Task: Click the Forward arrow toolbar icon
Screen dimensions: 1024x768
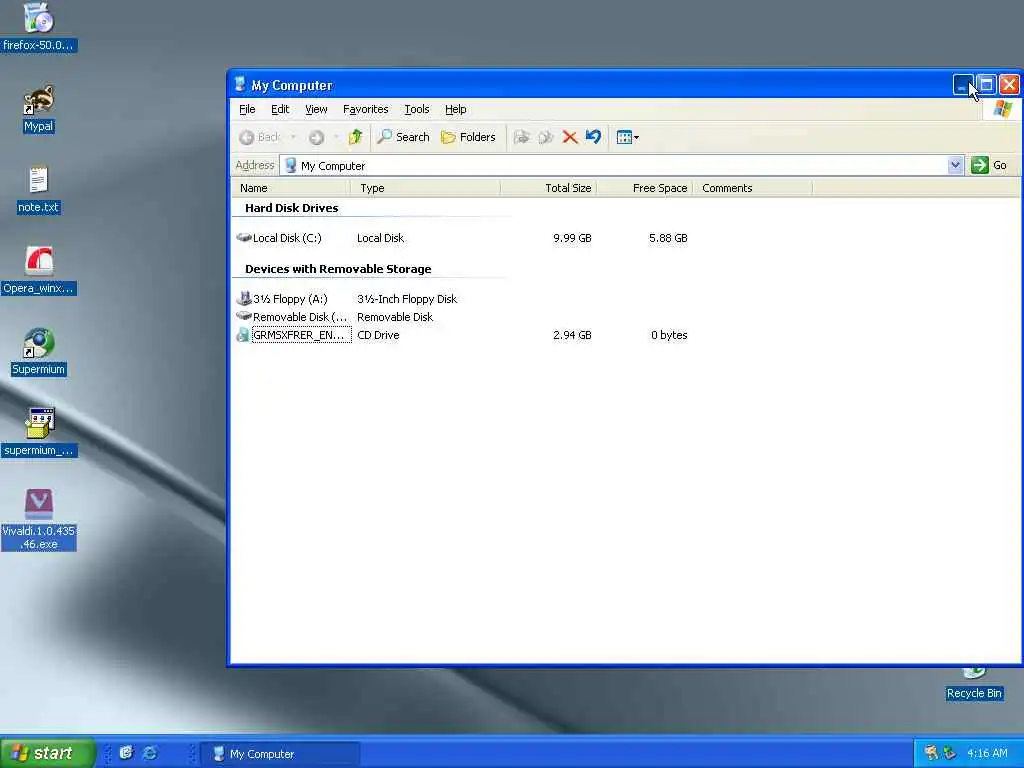Action: pyautogui.click(x=317, y=137)
